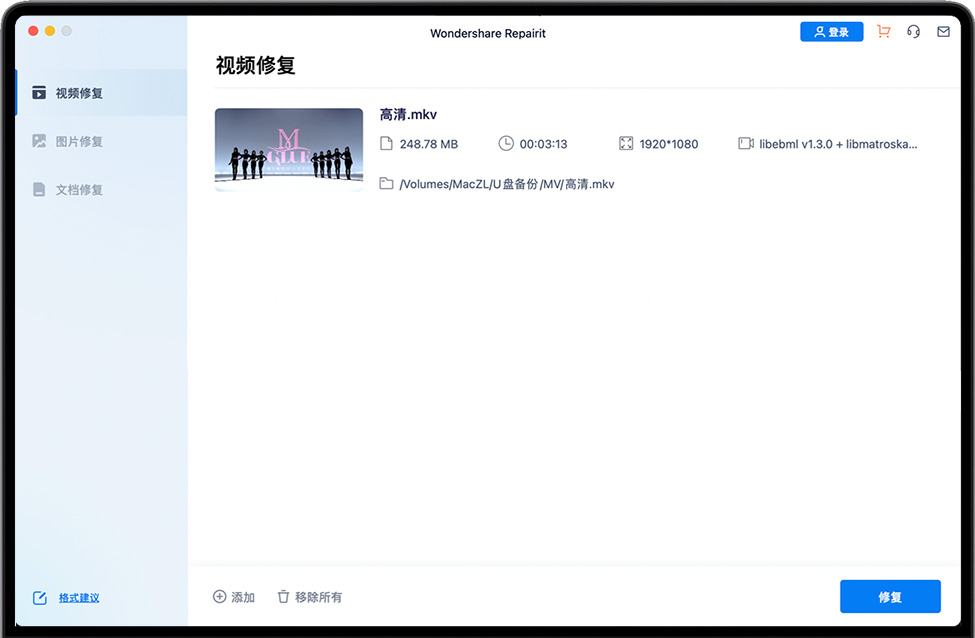Open the shopping cart icon

point(883,32)
